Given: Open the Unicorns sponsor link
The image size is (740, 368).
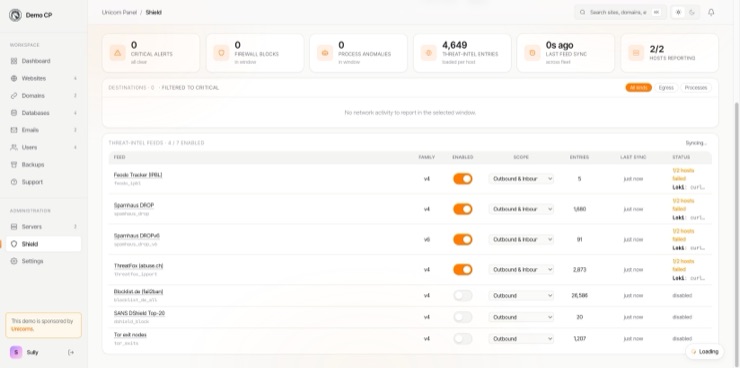Looking at the screenshot, I should tap(22, 329).
